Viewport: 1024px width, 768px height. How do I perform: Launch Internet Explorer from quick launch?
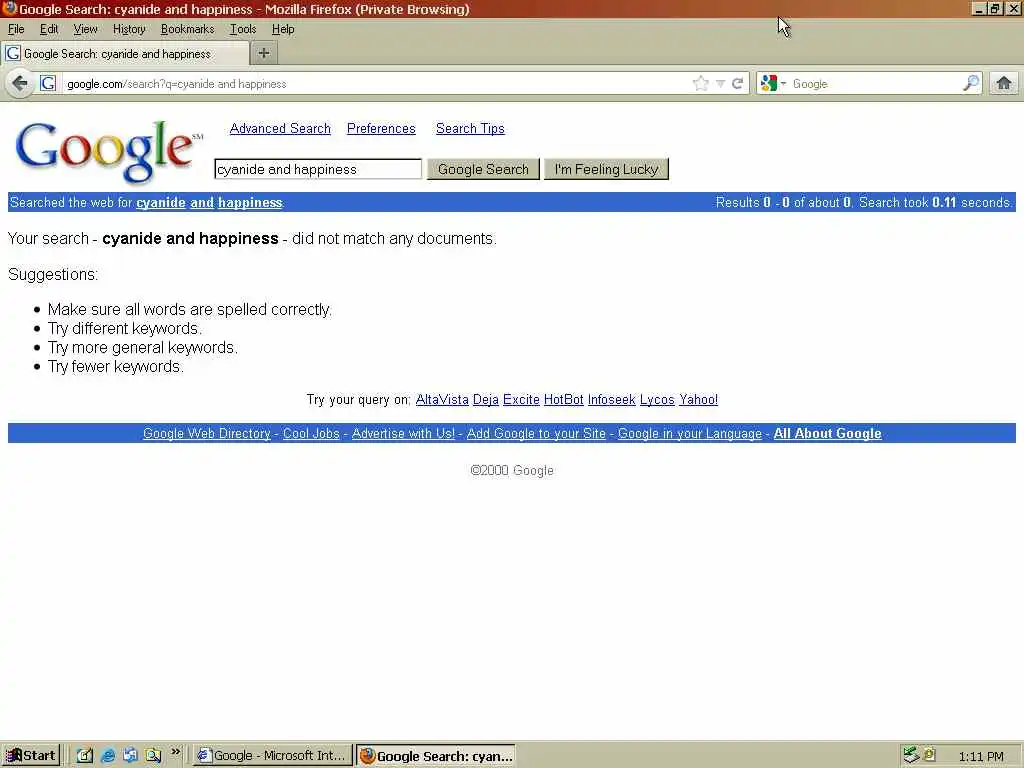108,756
